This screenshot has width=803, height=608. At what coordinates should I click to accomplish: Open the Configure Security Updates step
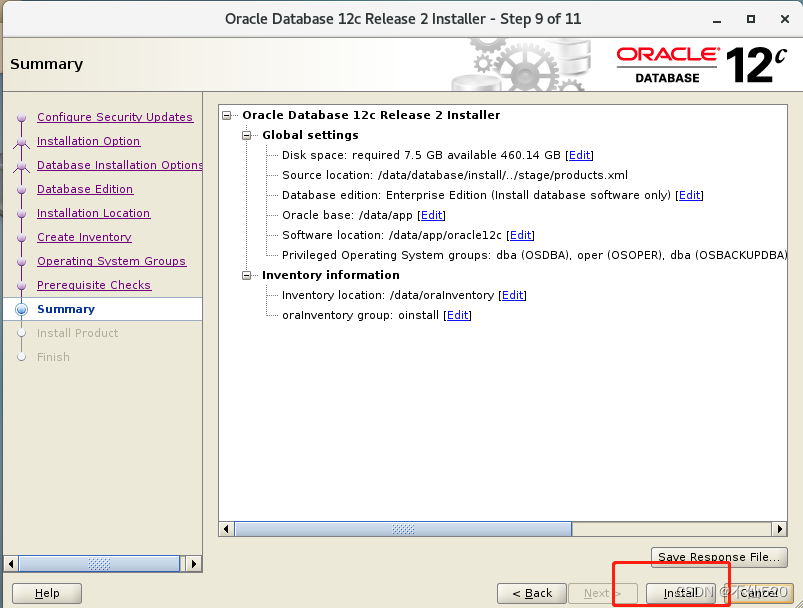pos(114,117)
